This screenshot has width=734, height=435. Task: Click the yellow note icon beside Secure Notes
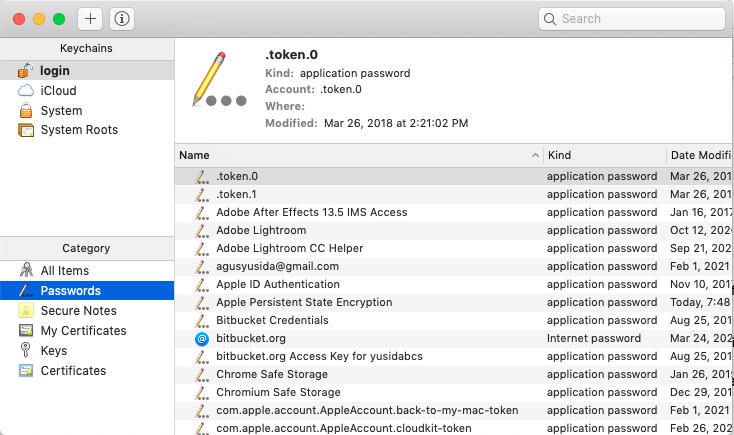(26, 310)
